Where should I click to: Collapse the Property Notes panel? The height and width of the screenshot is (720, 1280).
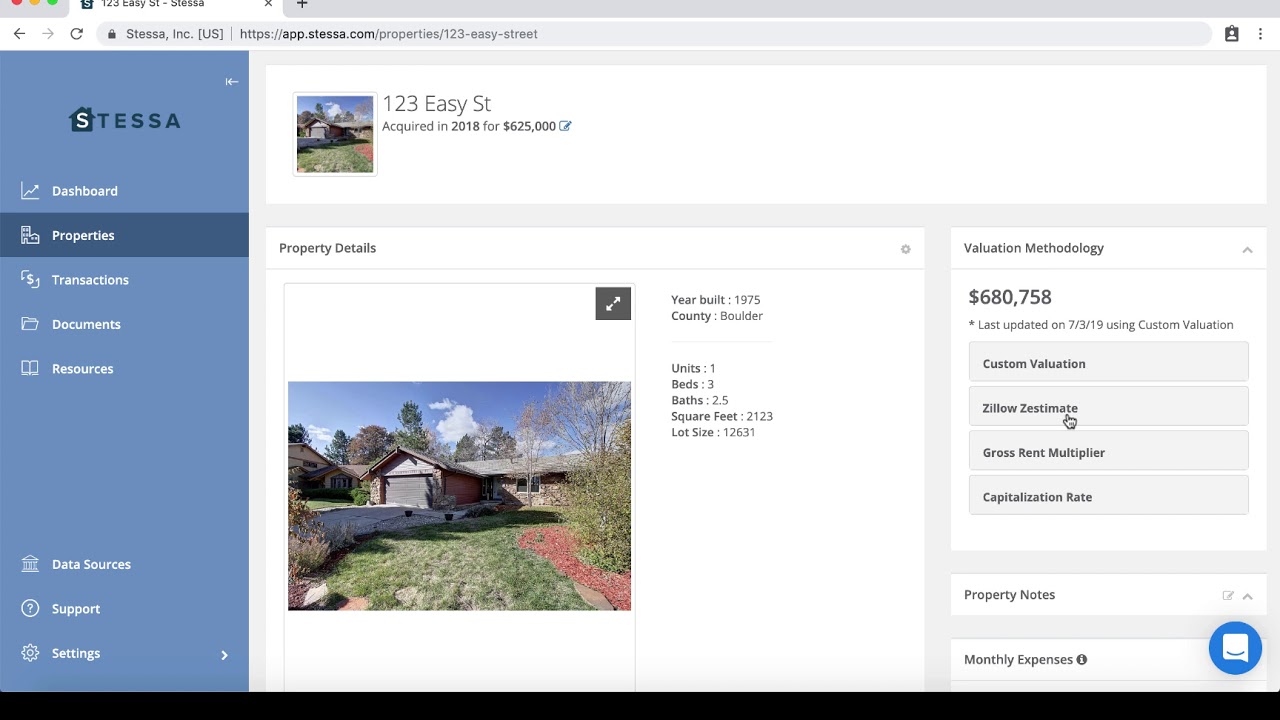pos(1247,596)
